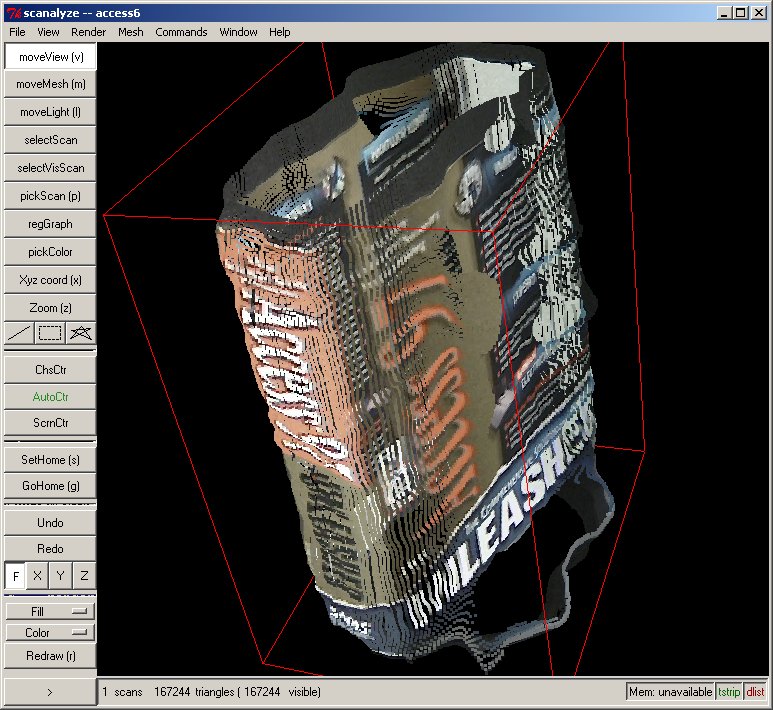Toggle the tstrip status indicator
The height and width of the screenshot is (710, 773).
pos(729,692)
